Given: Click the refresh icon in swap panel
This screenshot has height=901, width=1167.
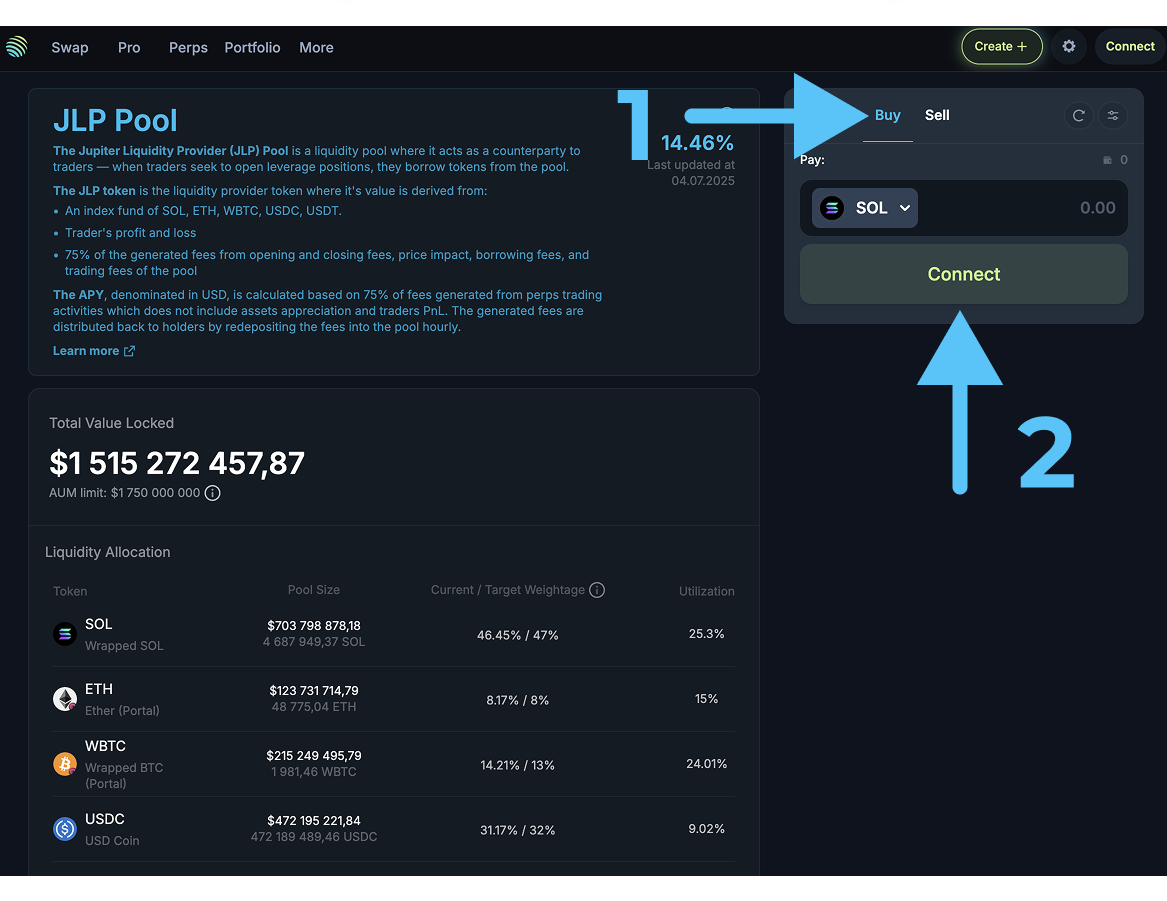Looking at the screenshot, I should point(1078,116).
